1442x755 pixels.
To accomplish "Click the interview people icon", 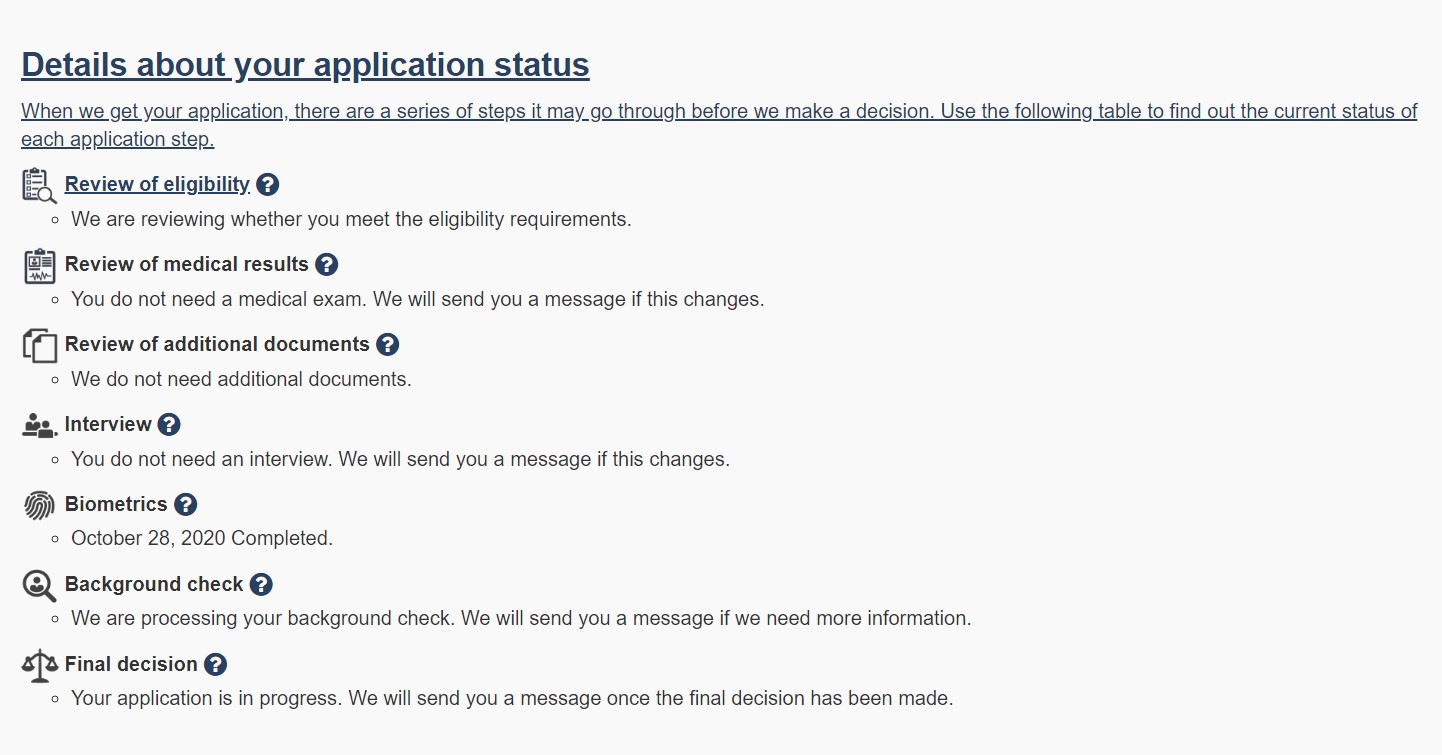I will (39, 426).
